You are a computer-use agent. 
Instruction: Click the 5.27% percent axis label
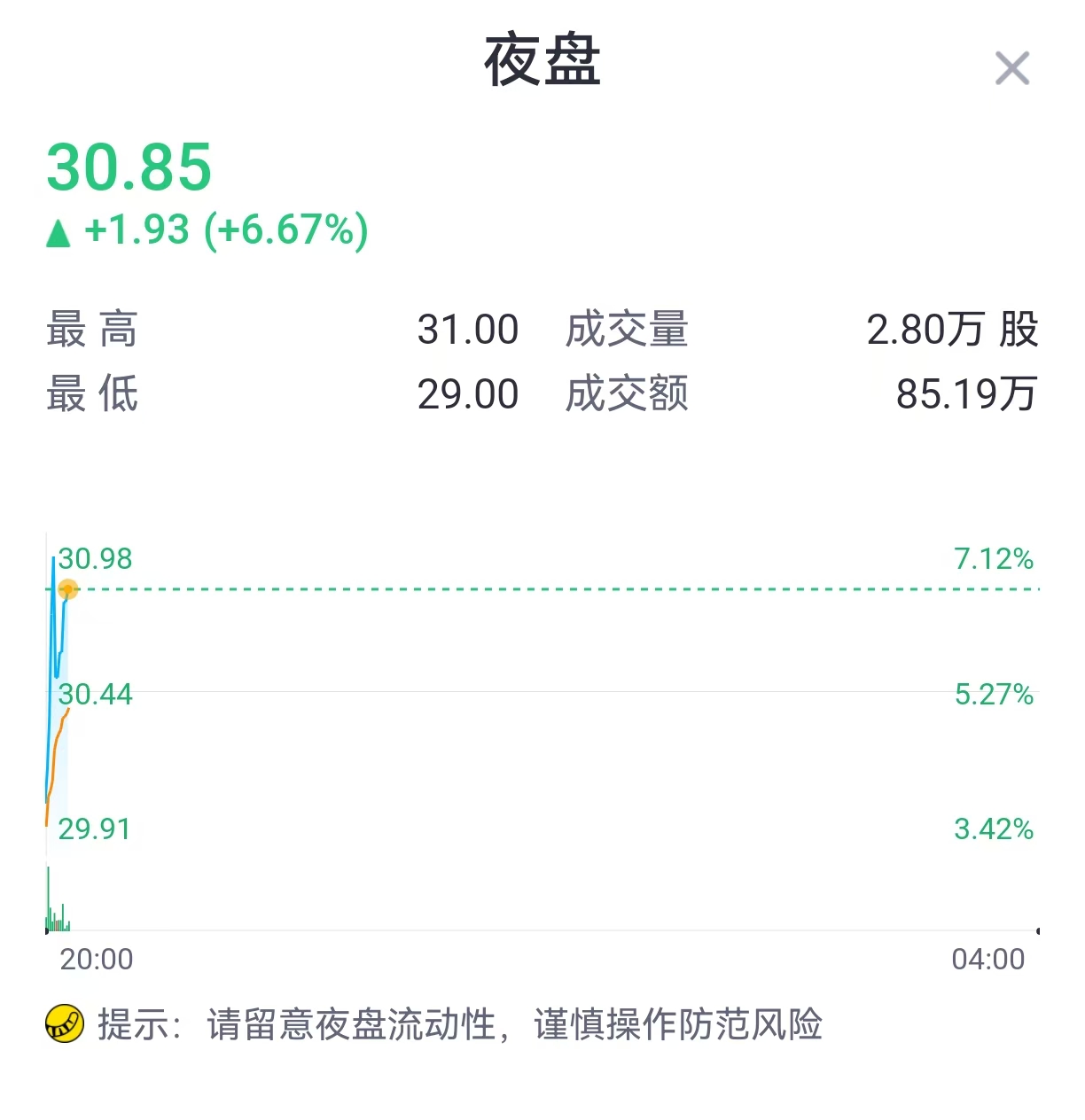click(994, 695)
